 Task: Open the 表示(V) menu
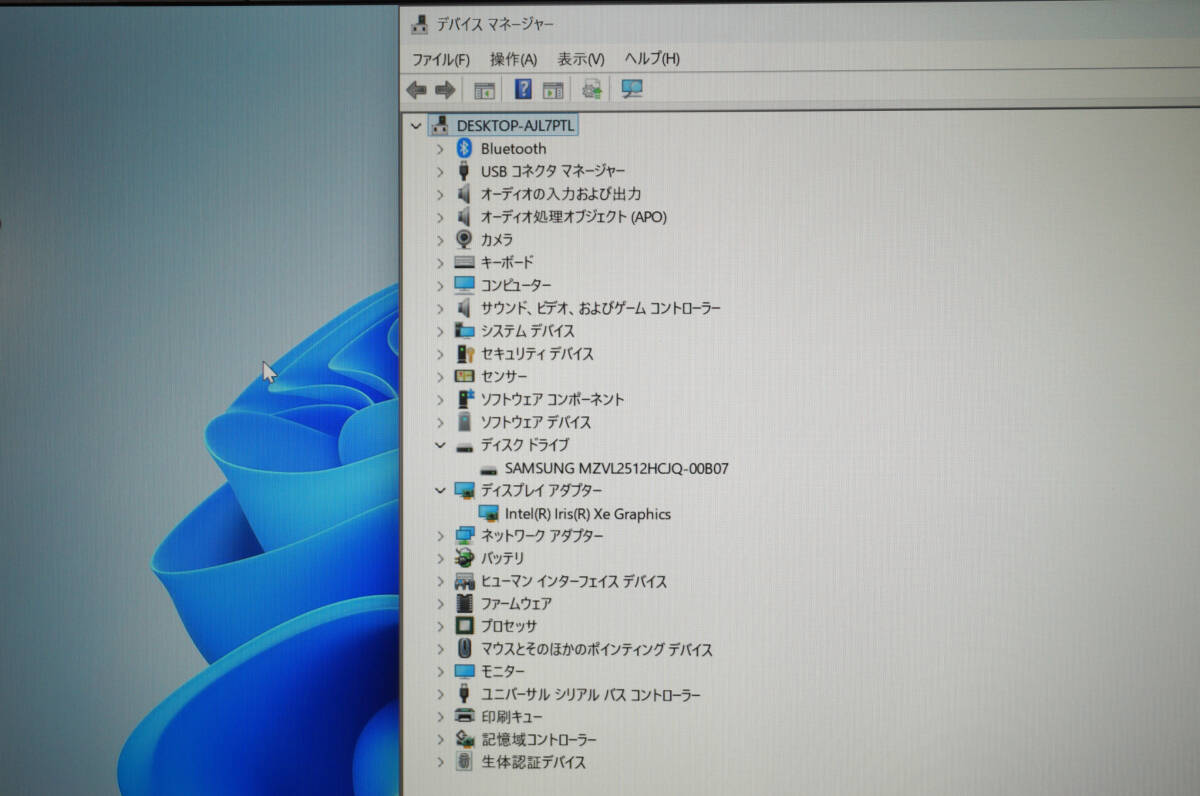click(x=581, y=59)
